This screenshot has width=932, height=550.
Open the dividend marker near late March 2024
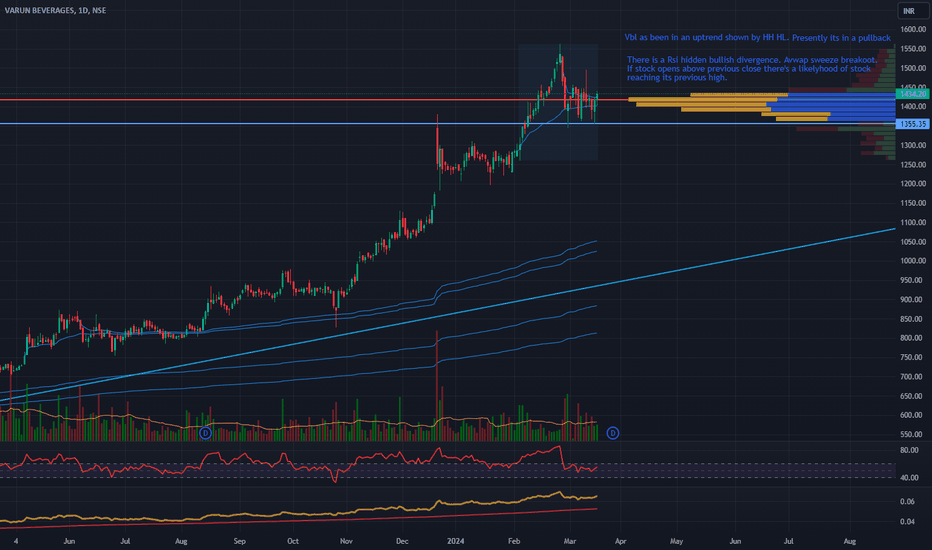click(x=613, y=433)
